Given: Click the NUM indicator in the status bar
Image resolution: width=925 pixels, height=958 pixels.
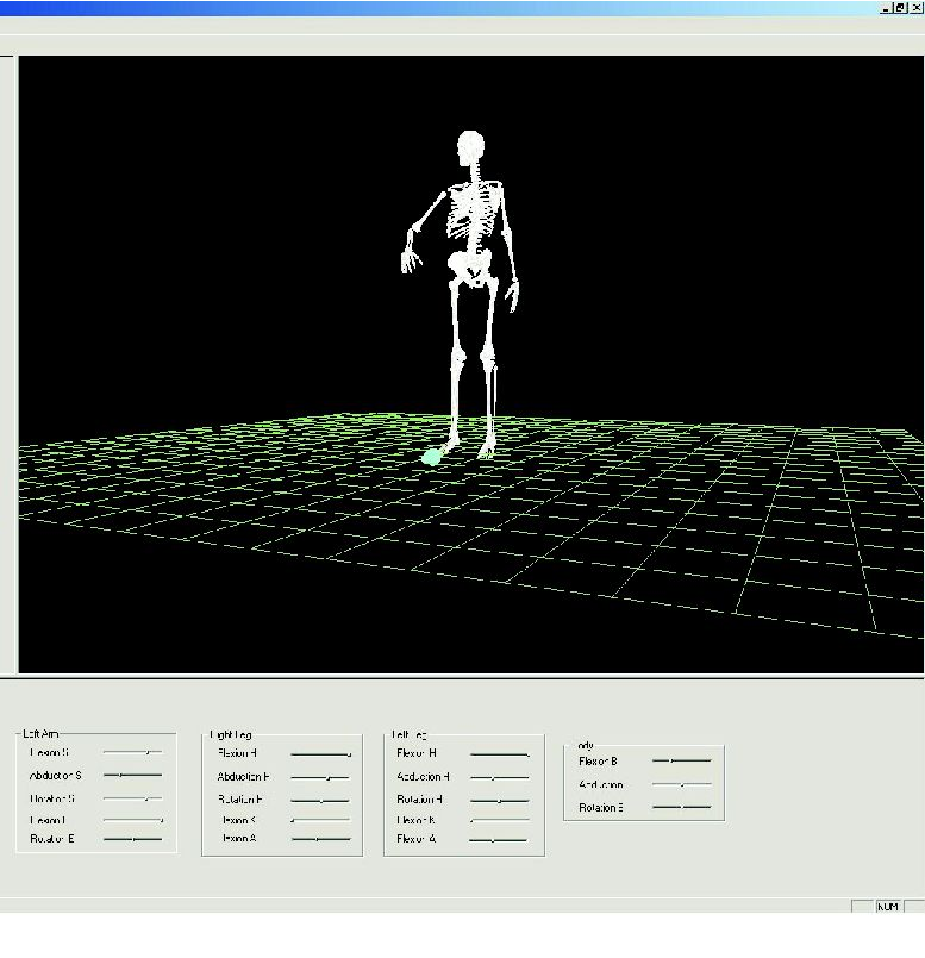Looking at the screenshot, I should tap(888, 906).
